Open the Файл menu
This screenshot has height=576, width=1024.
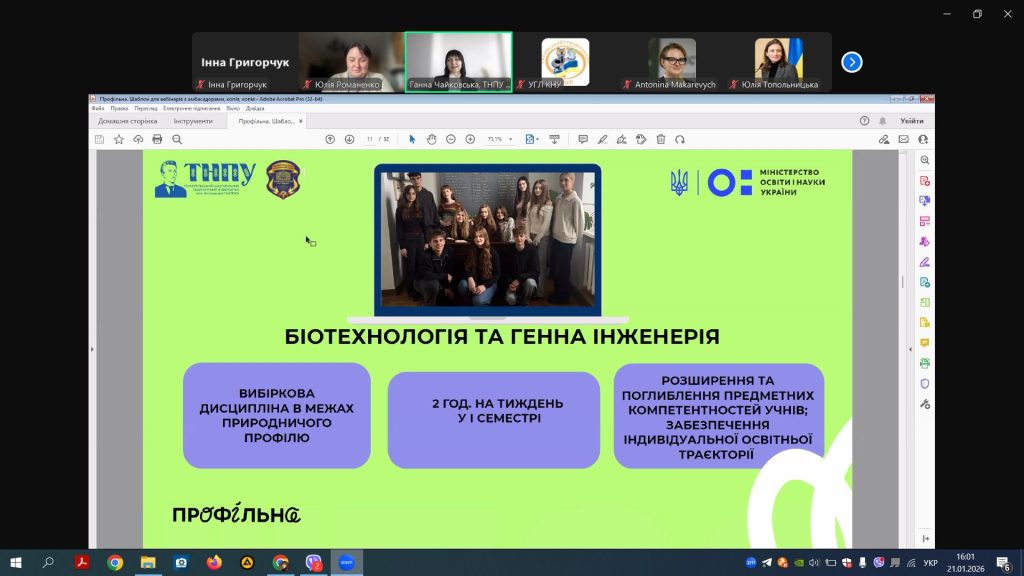click(97, 108)
